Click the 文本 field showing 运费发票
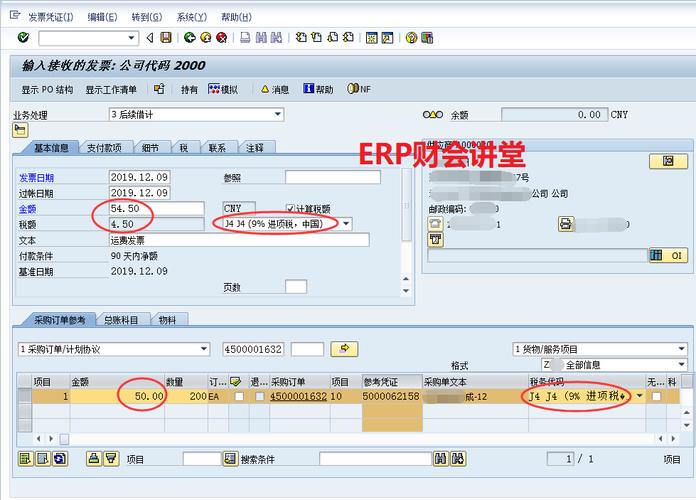 [x=239, y=240]
